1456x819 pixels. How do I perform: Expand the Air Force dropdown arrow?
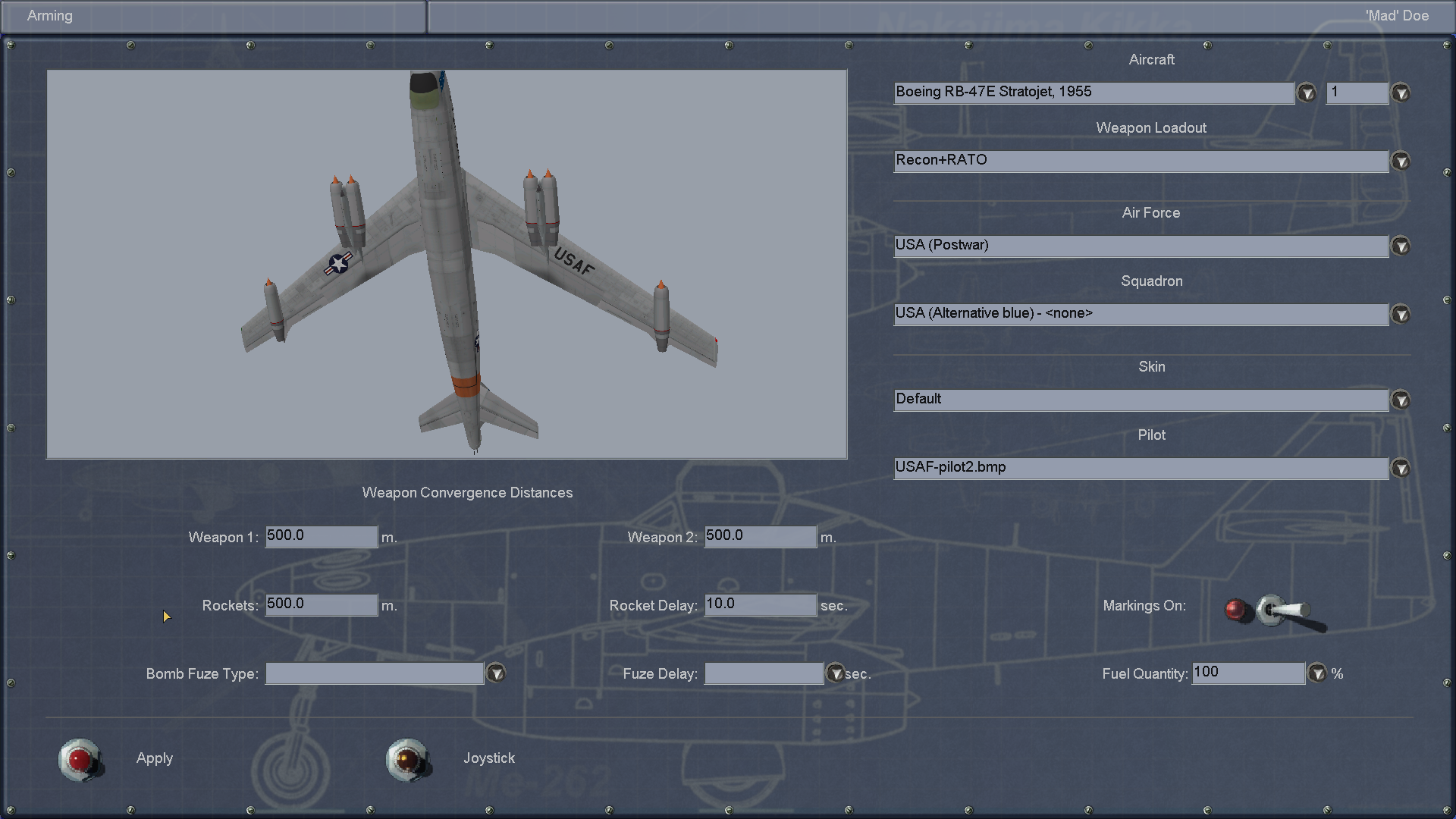(x=1400, y=246)
